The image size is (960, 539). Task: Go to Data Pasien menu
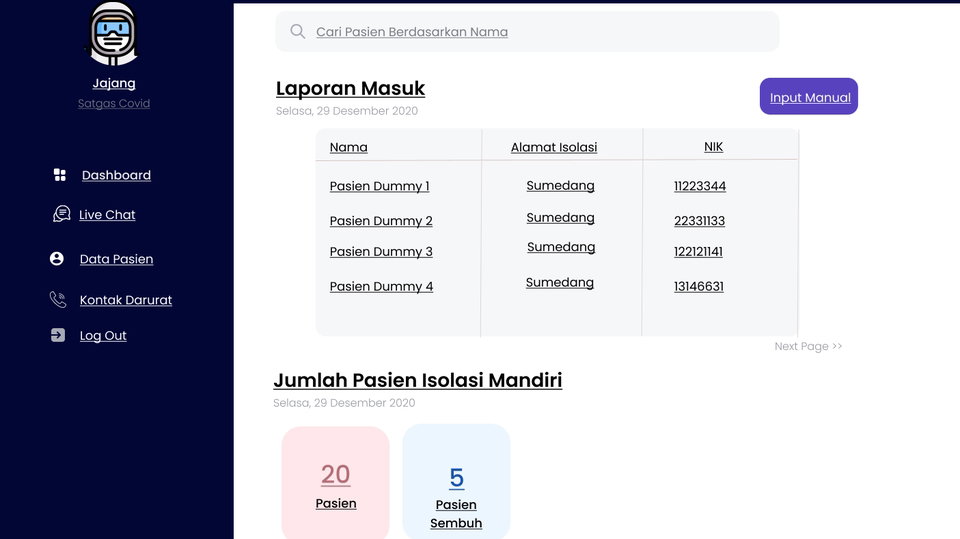tap(116, 259)
